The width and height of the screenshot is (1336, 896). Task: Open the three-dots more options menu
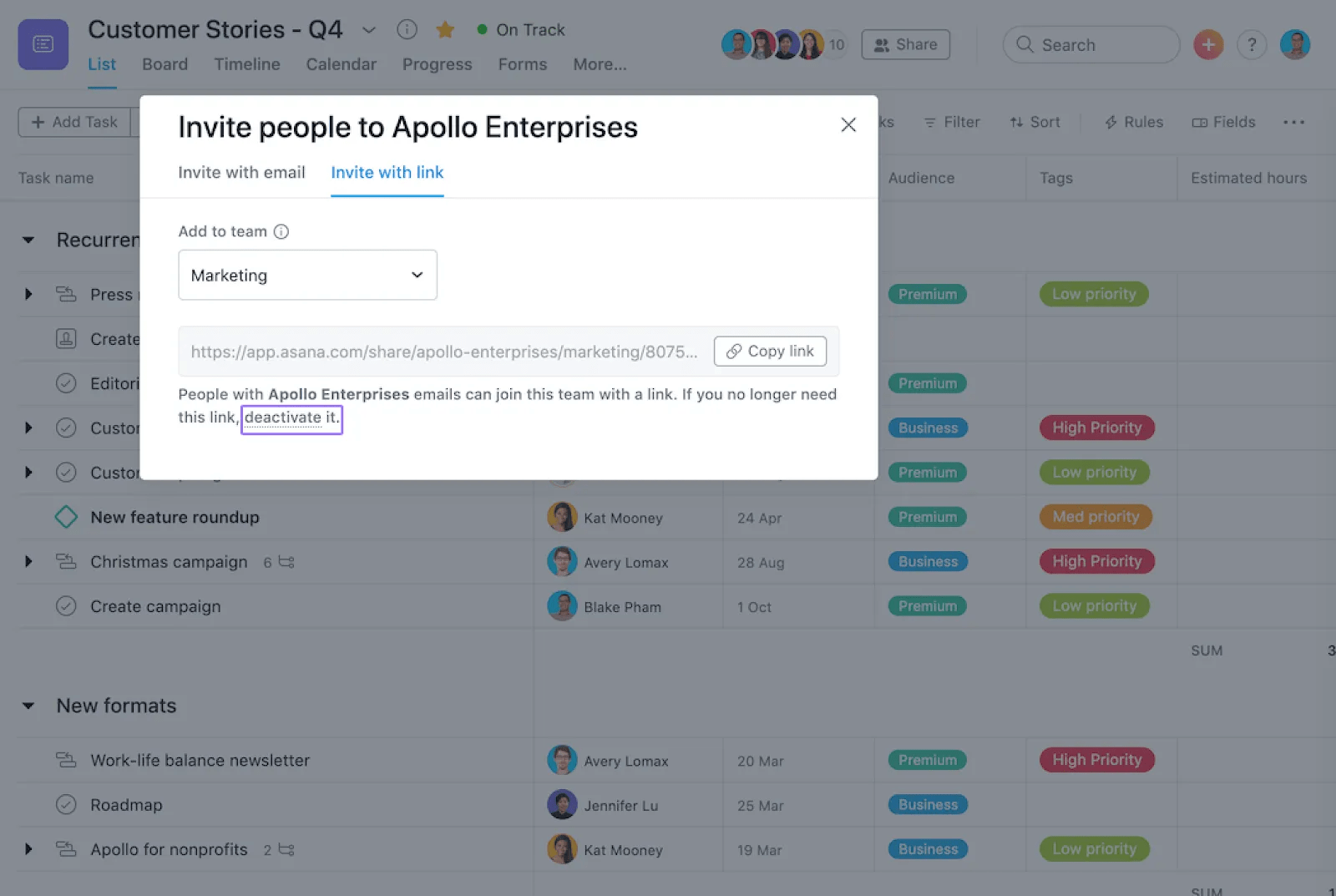[x=1293, y=122]
